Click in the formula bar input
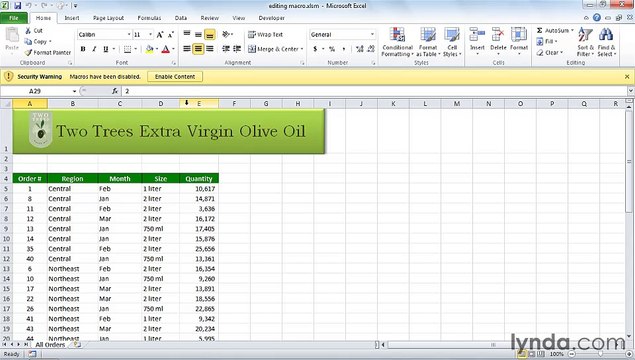Image resolution: width=635 pixels, height=360 pixels. [x=373, y=91]
